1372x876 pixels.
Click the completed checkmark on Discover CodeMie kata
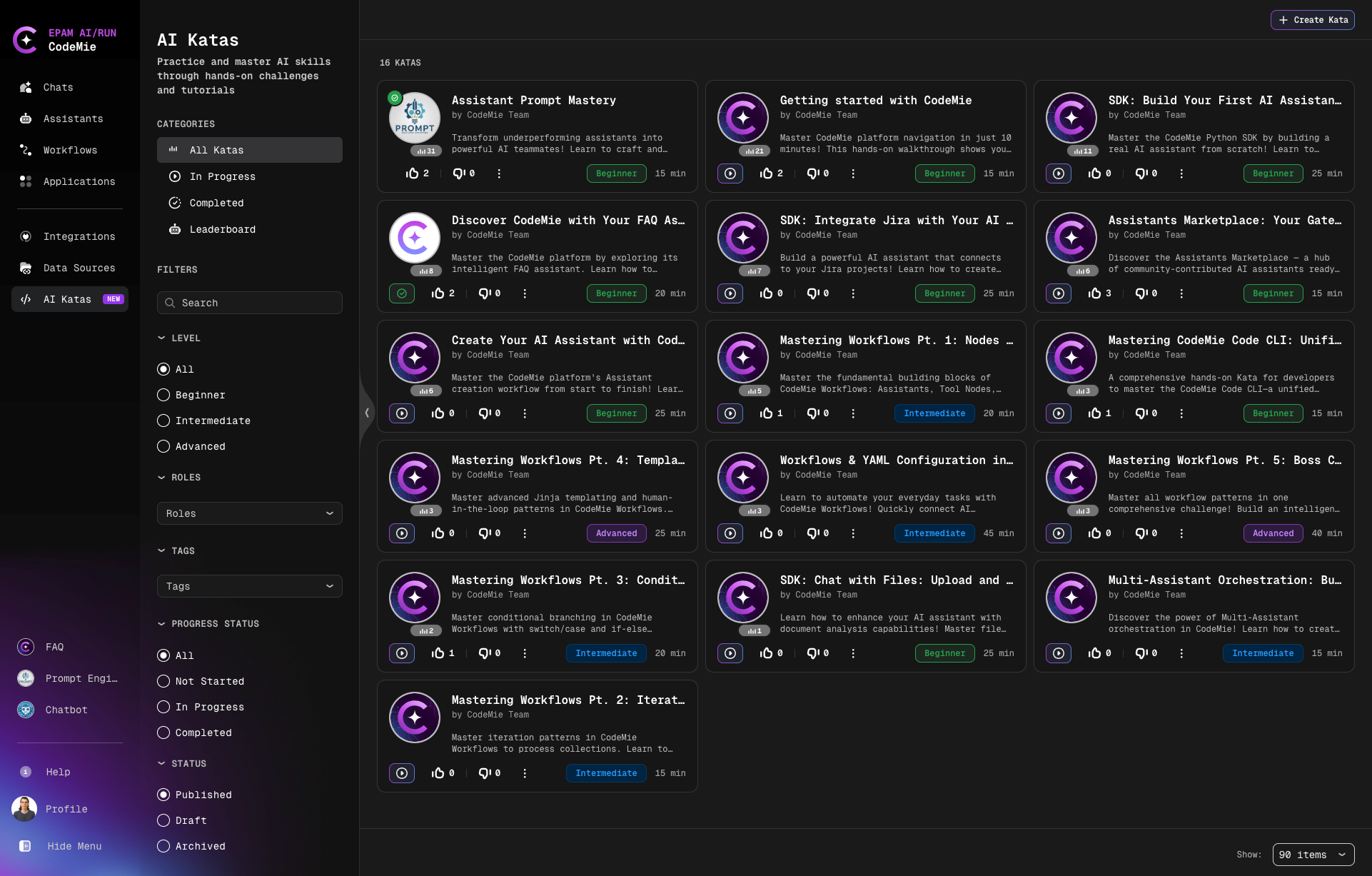click(402, 293)
